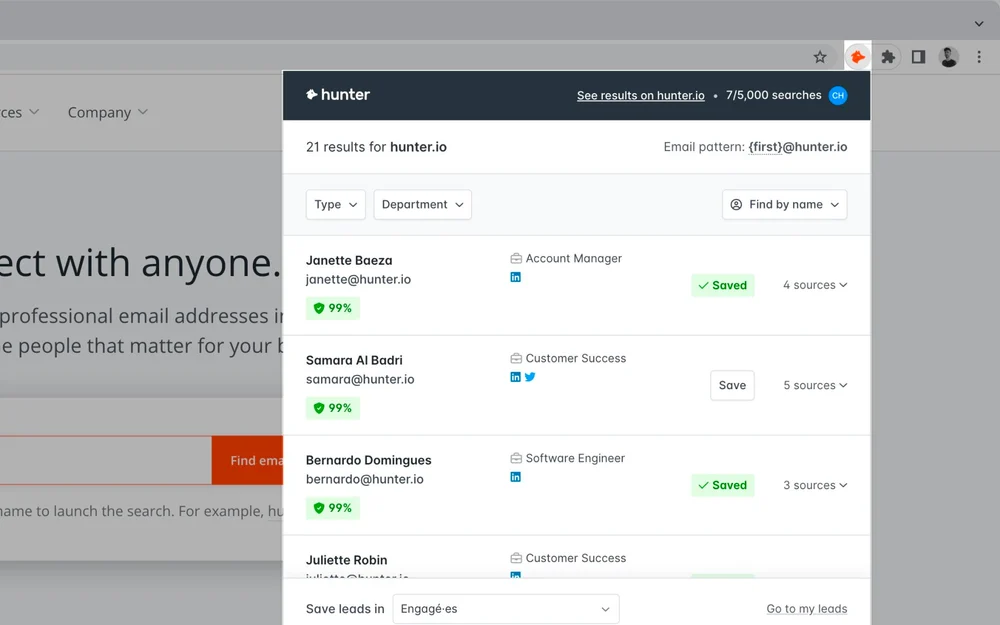Image resolution: width=1000 pixels, height=625 pixels.
Task: Open Chrome extensions puzzle icon
Action: tap(888, 57)
